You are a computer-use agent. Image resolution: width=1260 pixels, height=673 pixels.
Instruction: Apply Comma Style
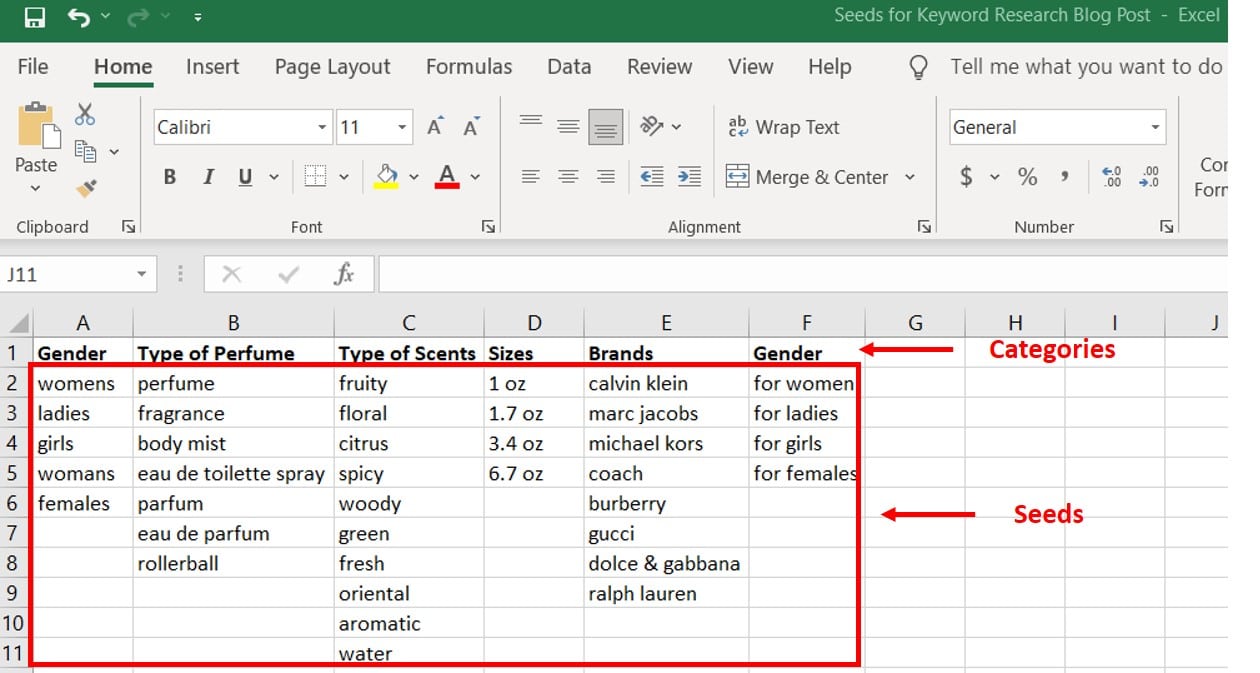(x=1065, y=177)
